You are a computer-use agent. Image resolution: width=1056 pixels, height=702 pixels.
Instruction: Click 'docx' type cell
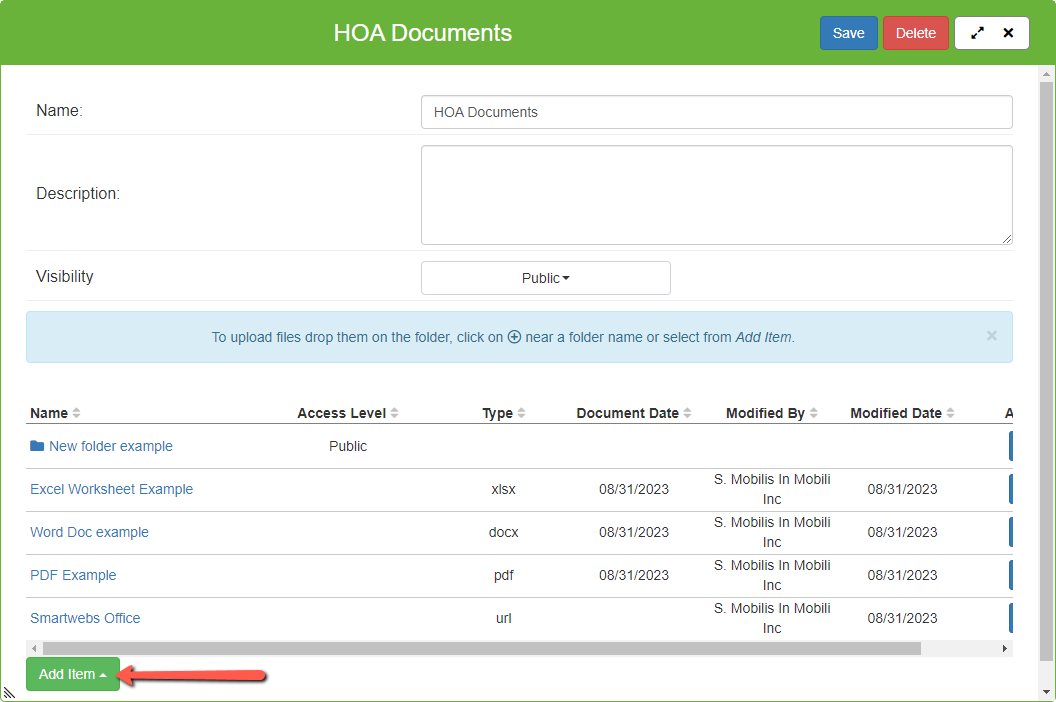[503, 532]
